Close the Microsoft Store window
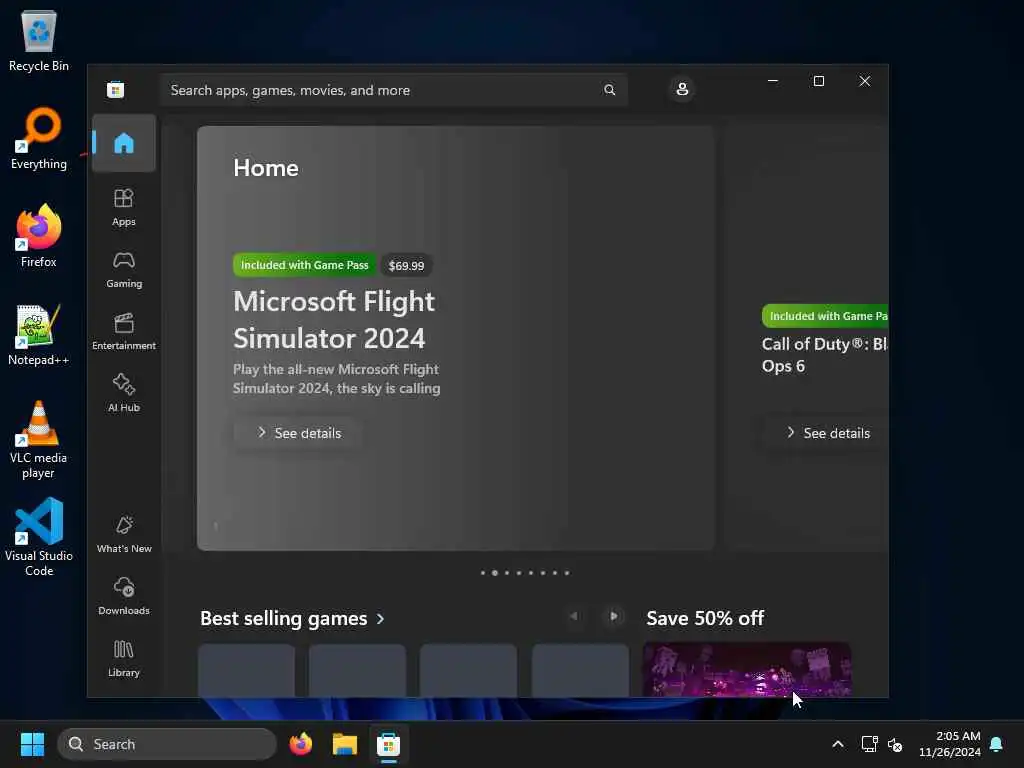The height and width of the screenshot is (768, 1024). click(865, 81)
